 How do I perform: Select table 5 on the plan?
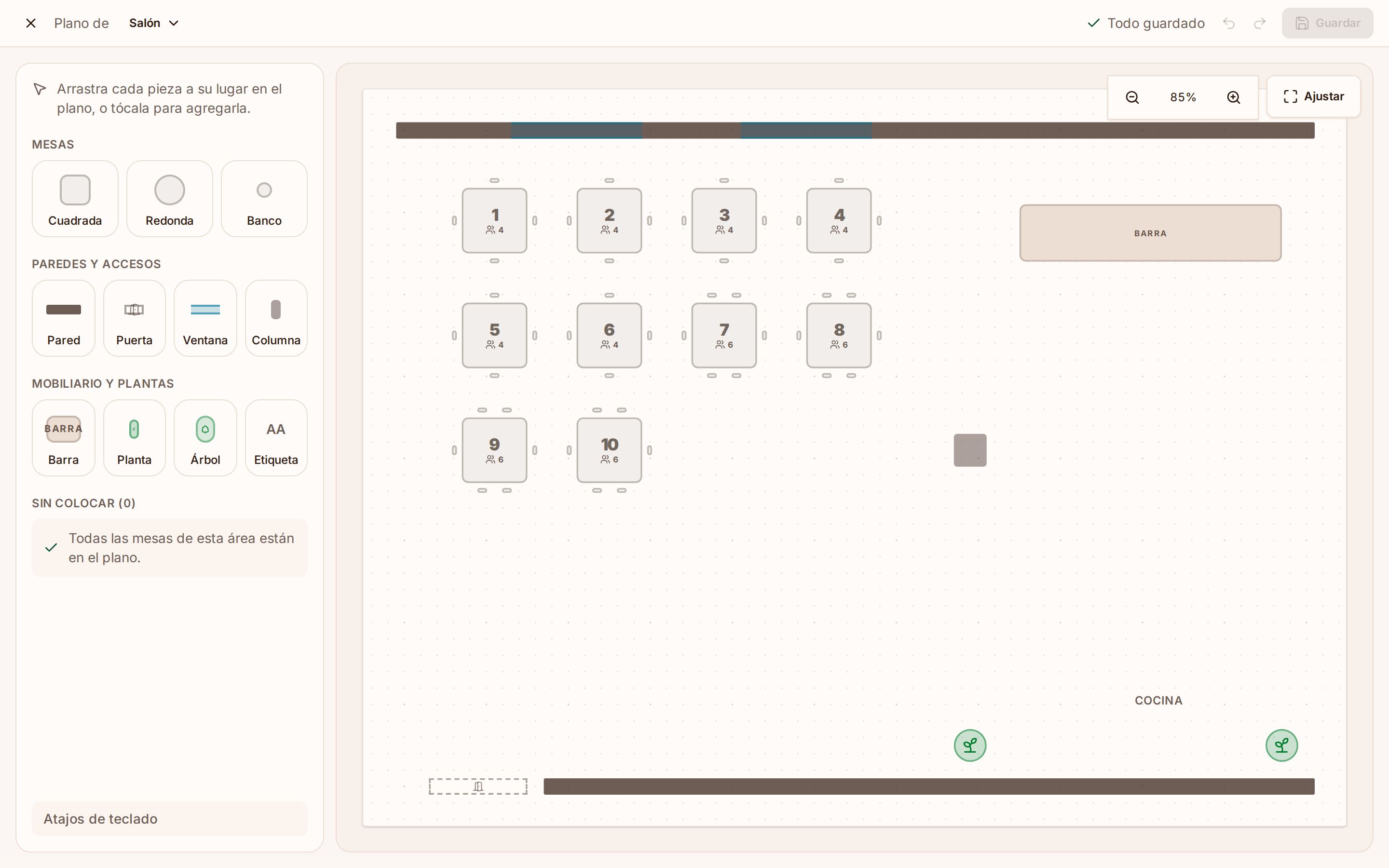click(x=495, y=335)
